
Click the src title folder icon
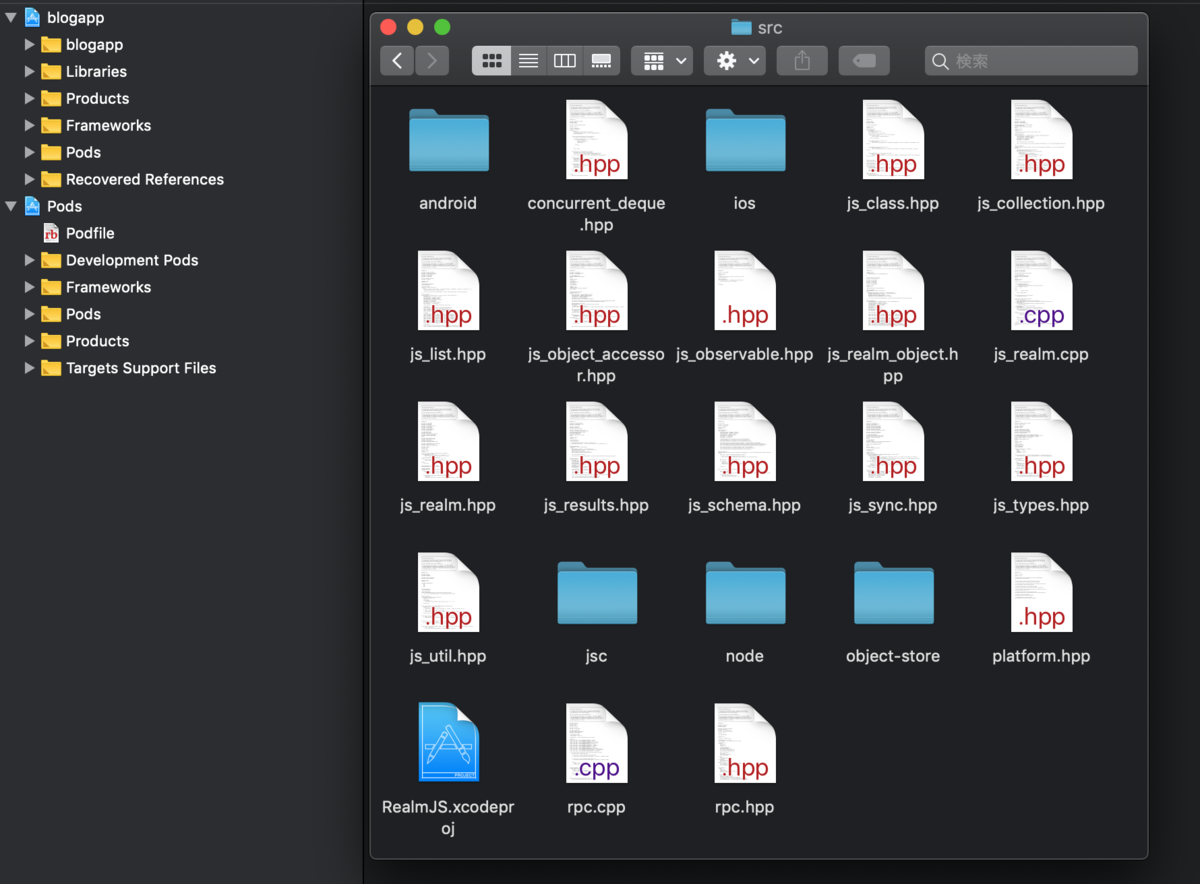pyautogui.click(x=741, y=27)
